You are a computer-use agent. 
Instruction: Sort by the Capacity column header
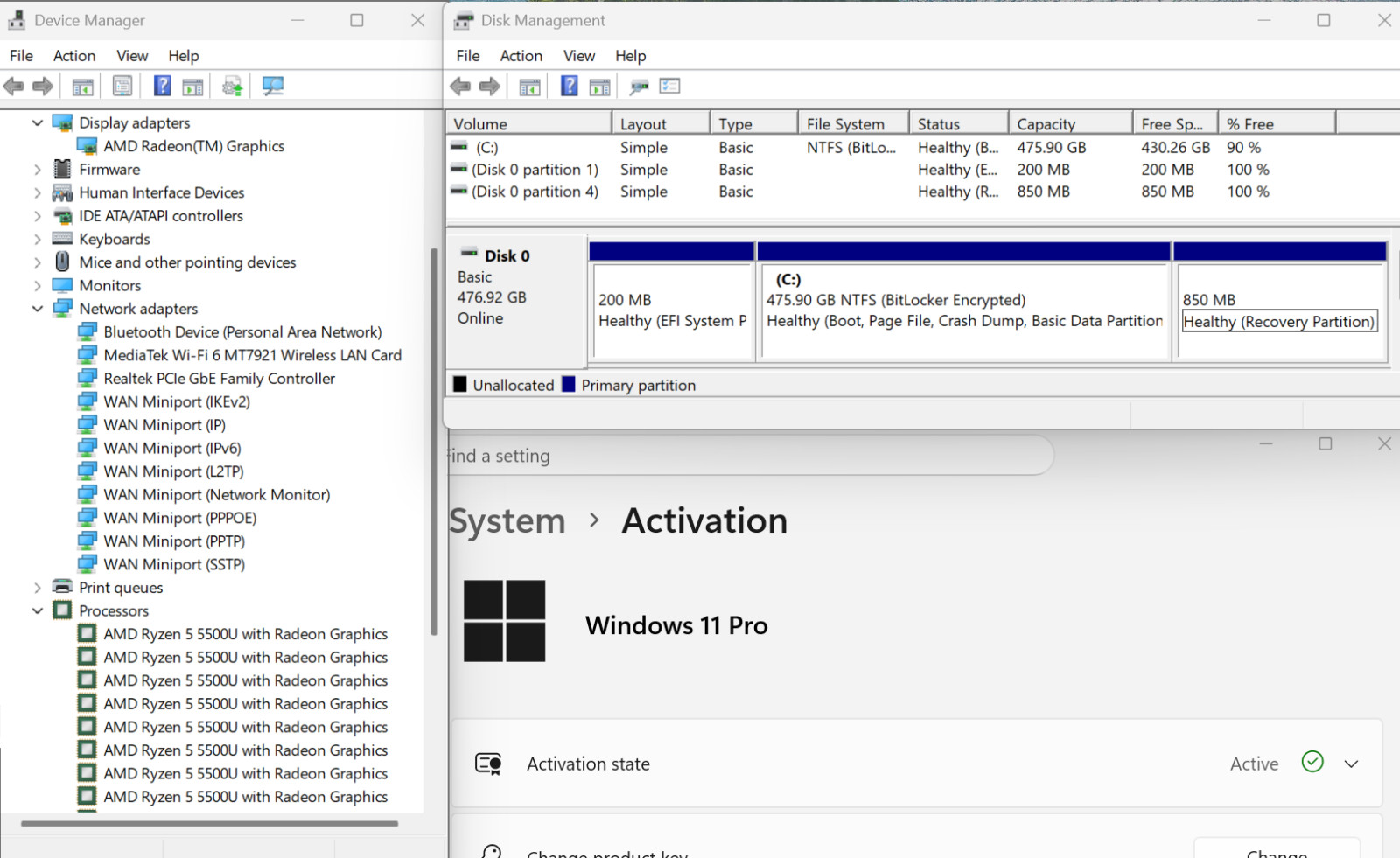(x=1071, y=124)
